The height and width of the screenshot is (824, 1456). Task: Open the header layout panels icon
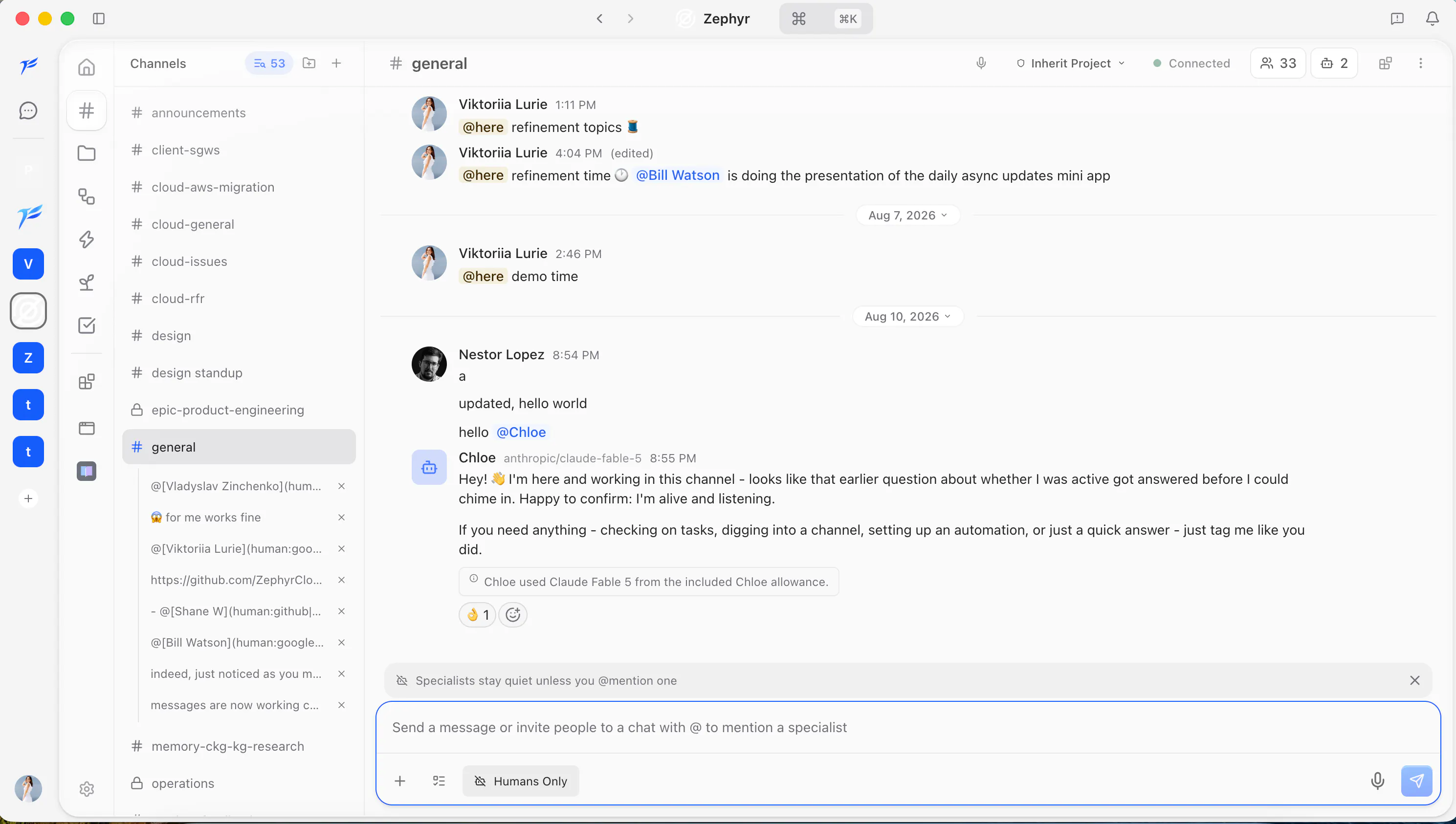pyautogui.click(x=1385, y=63)
